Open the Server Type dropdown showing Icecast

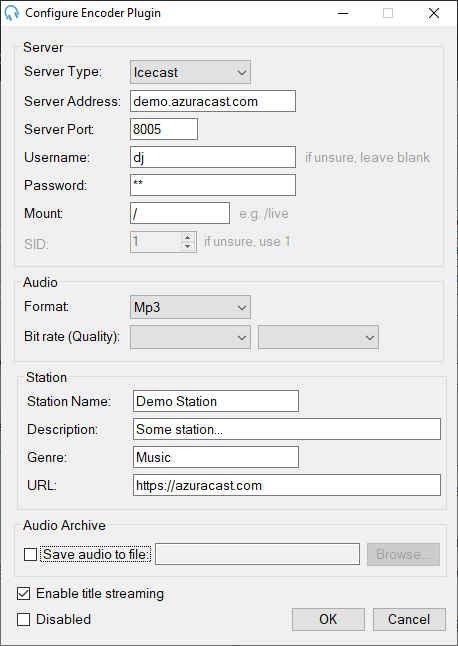[190, 72]
